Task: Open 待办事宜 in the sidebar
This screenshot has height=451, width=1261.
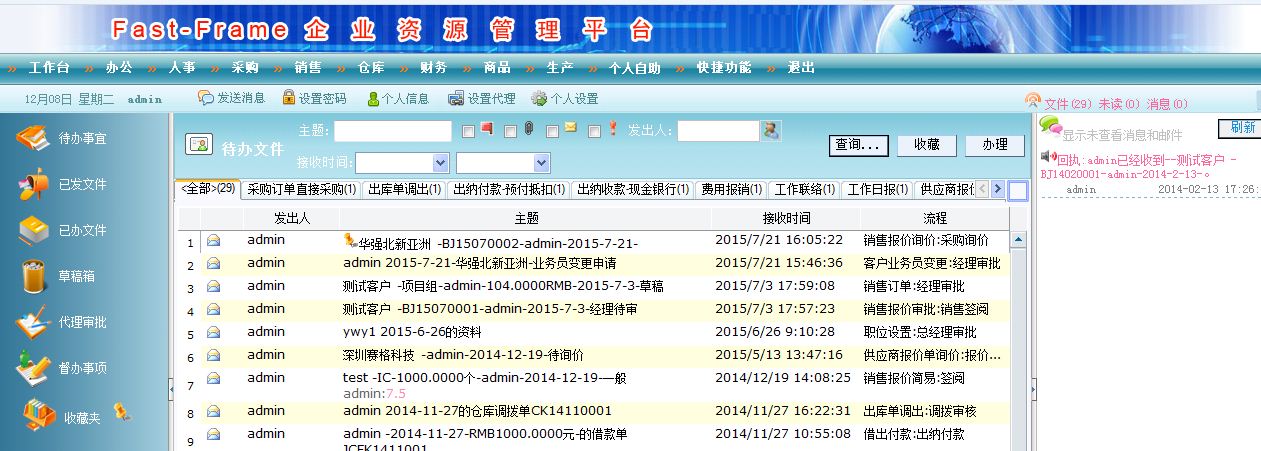Action: [82, 138]
